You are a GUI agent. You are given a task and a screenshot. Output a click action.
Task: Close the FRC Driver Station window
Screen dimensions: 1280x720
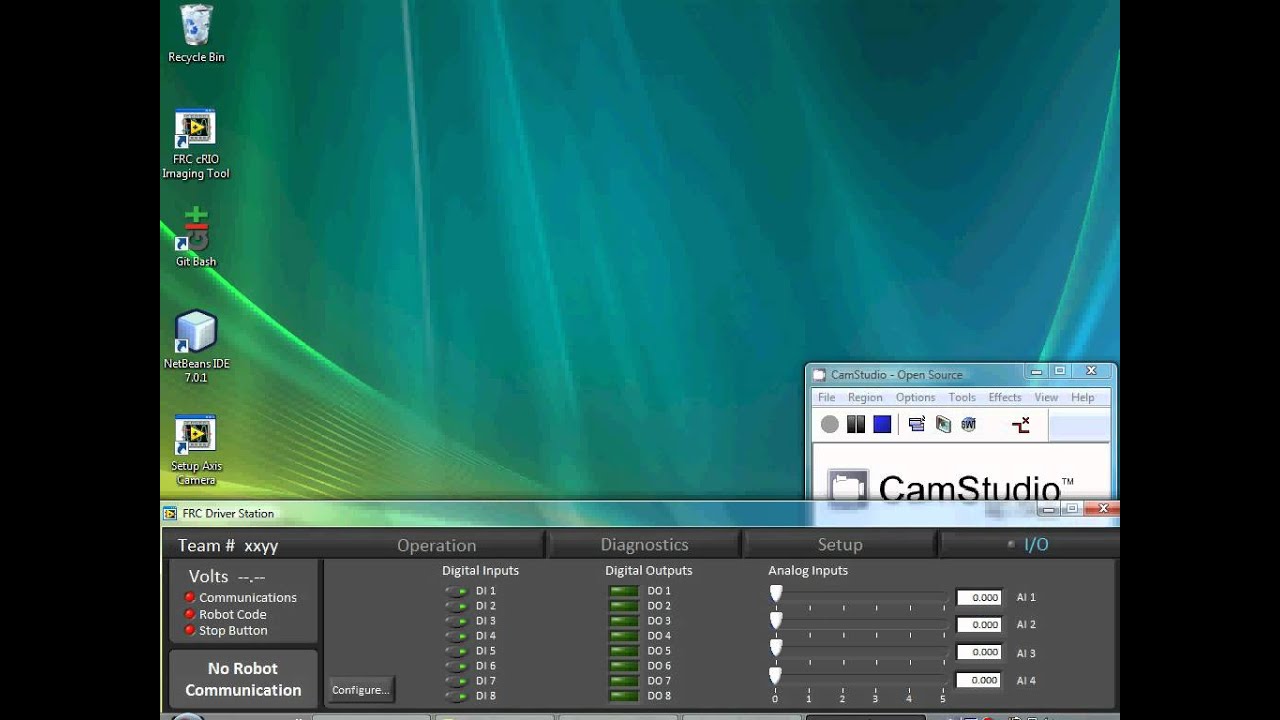[x=1104, y=509]
